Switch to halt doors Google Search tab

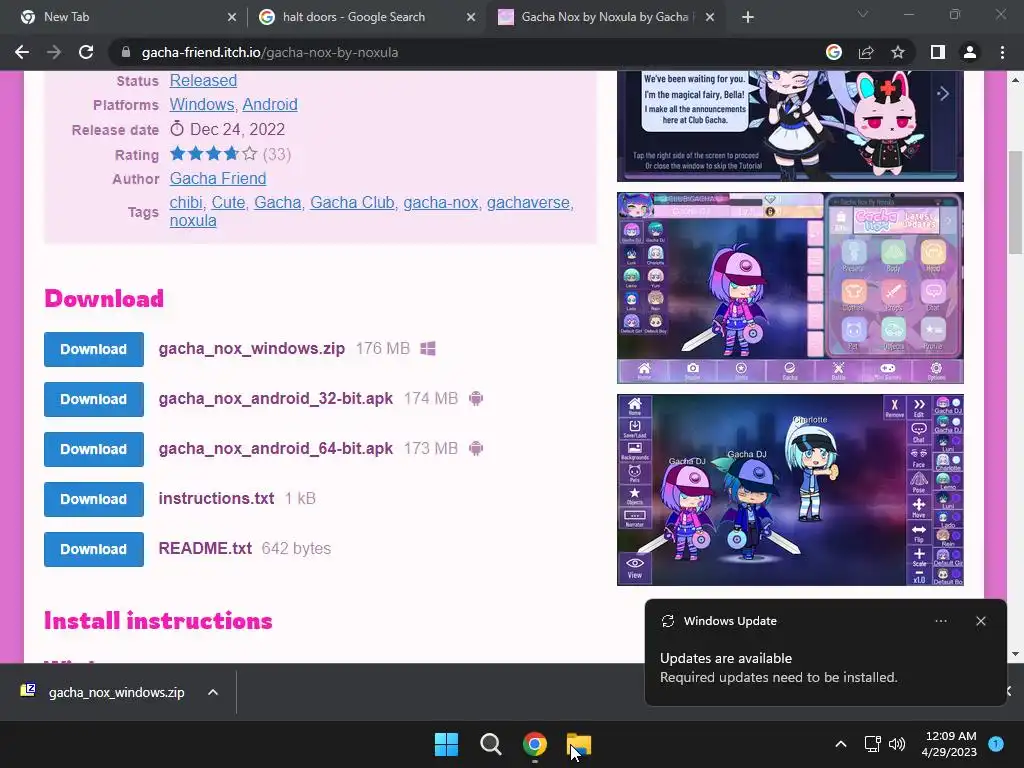coord(366,17)
